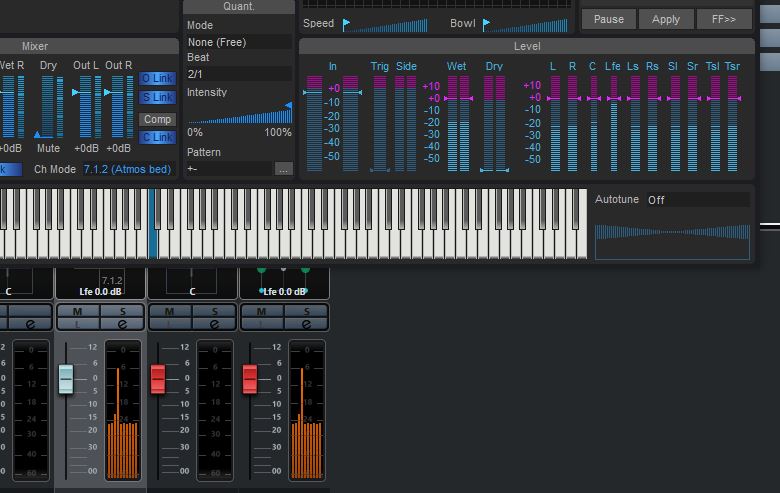
Task: Click the orange level meter on the rightmost channel
Action: point(306,411)
